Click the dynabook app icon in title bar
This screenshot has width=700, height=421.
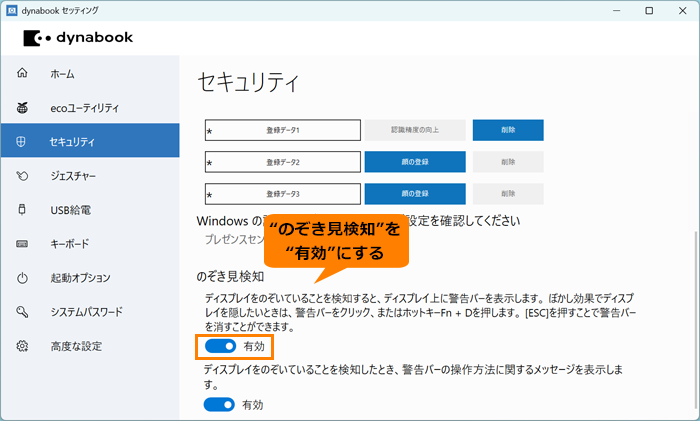[12, 11]
